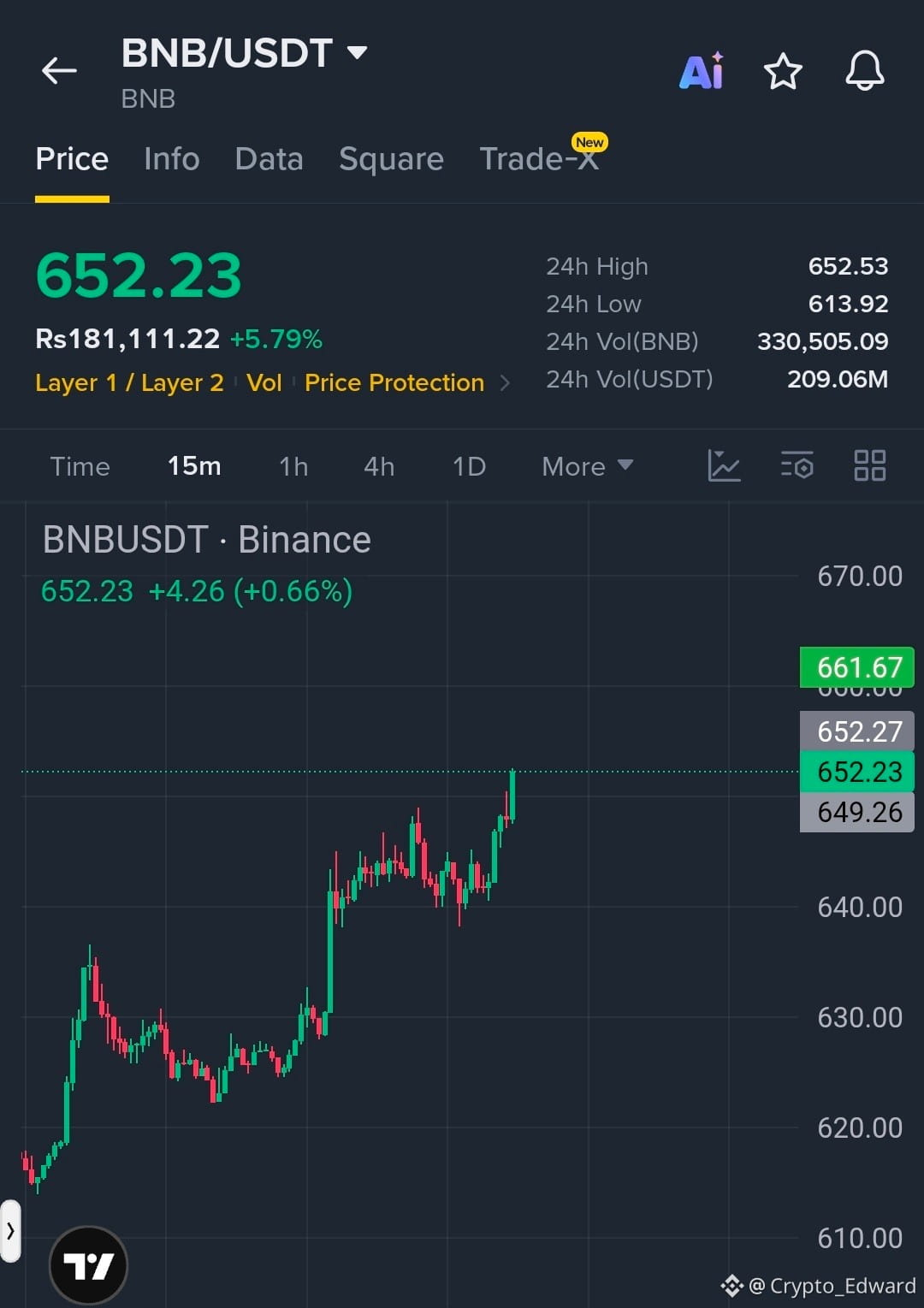Switch to the Square tab
Screen dimensions: 924x1308
(x=391, y=159)
